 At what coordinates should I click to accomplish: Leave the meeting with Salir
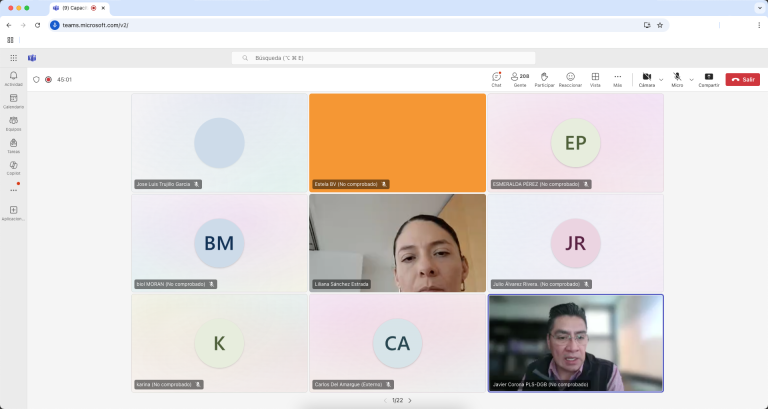[742, 79]
